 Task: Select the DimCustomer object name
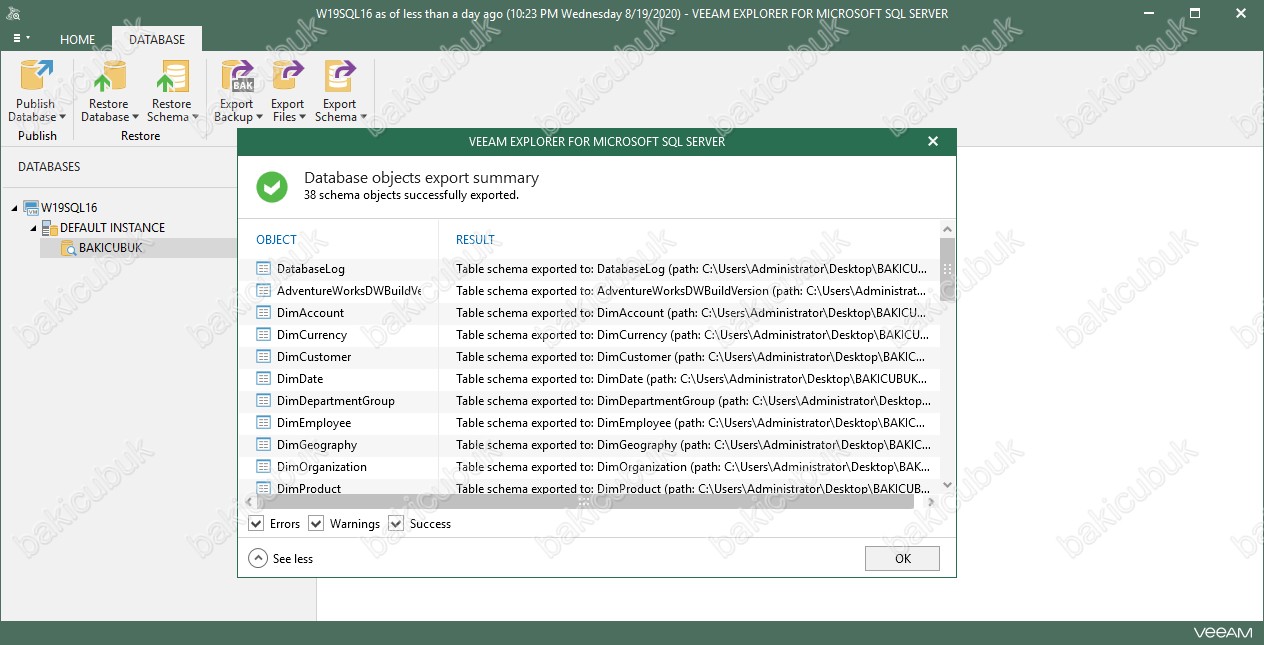(314, 357)
